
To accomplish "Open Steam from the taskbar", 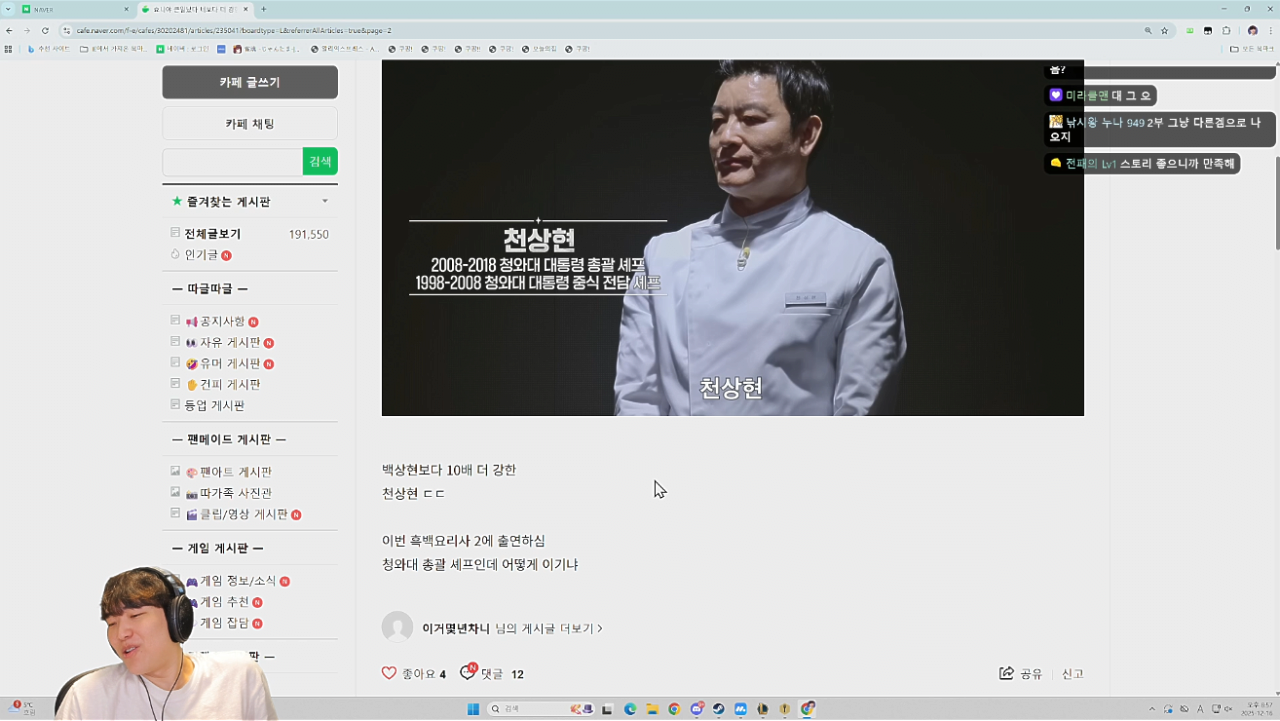I will [x=718, y=709].
